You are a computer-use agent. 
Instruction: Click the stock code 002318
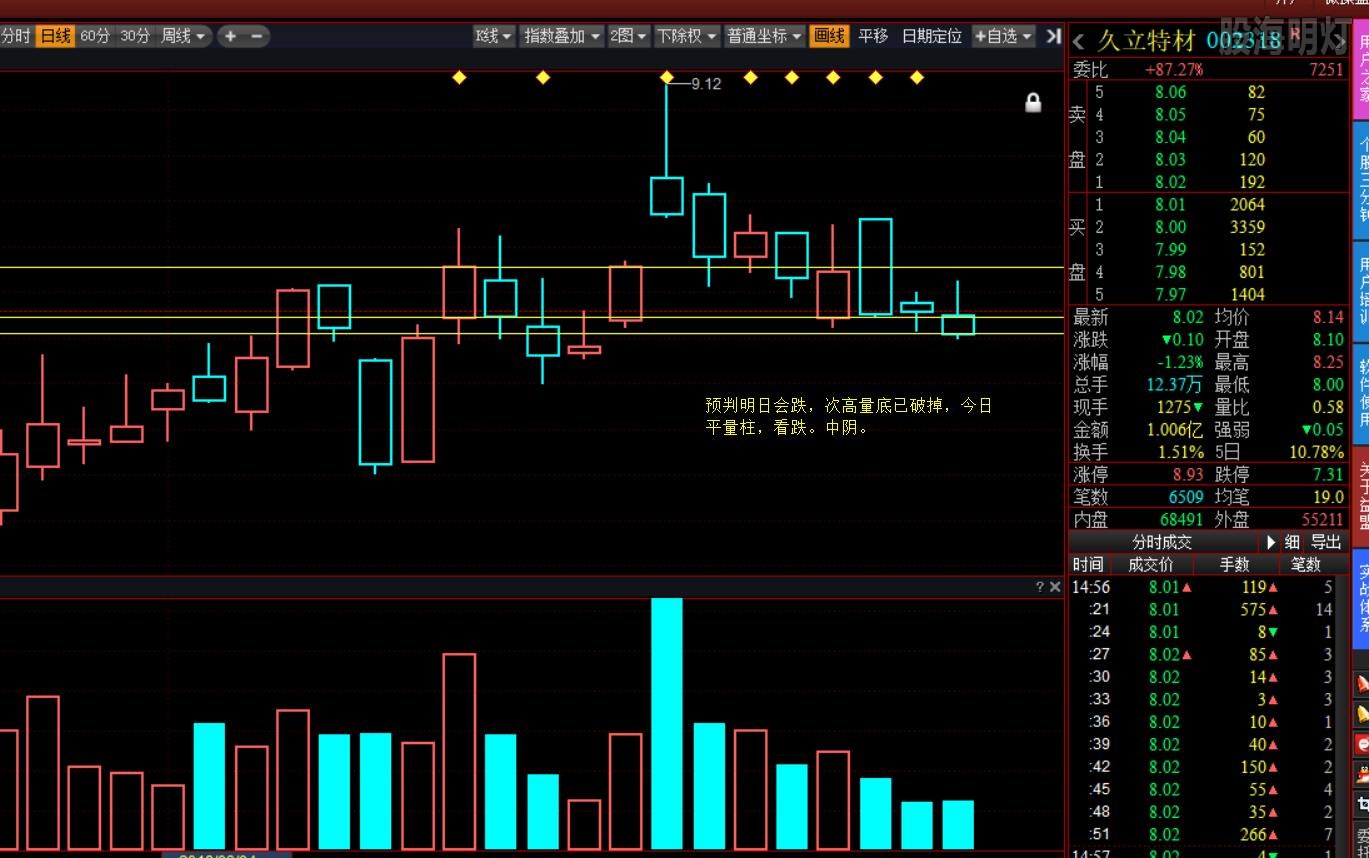pyautogui.click(x=1243, y=41)
